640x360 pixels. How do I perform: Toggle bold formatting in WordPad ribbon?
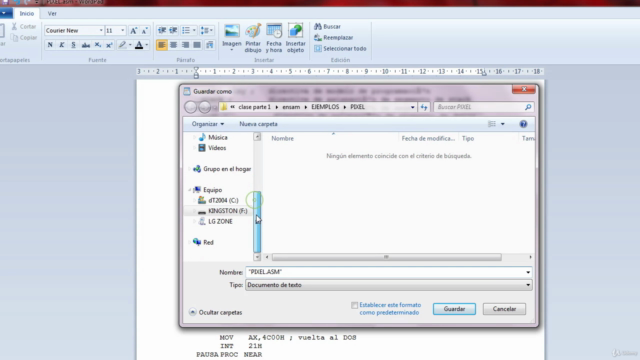(x=50, y=45)
